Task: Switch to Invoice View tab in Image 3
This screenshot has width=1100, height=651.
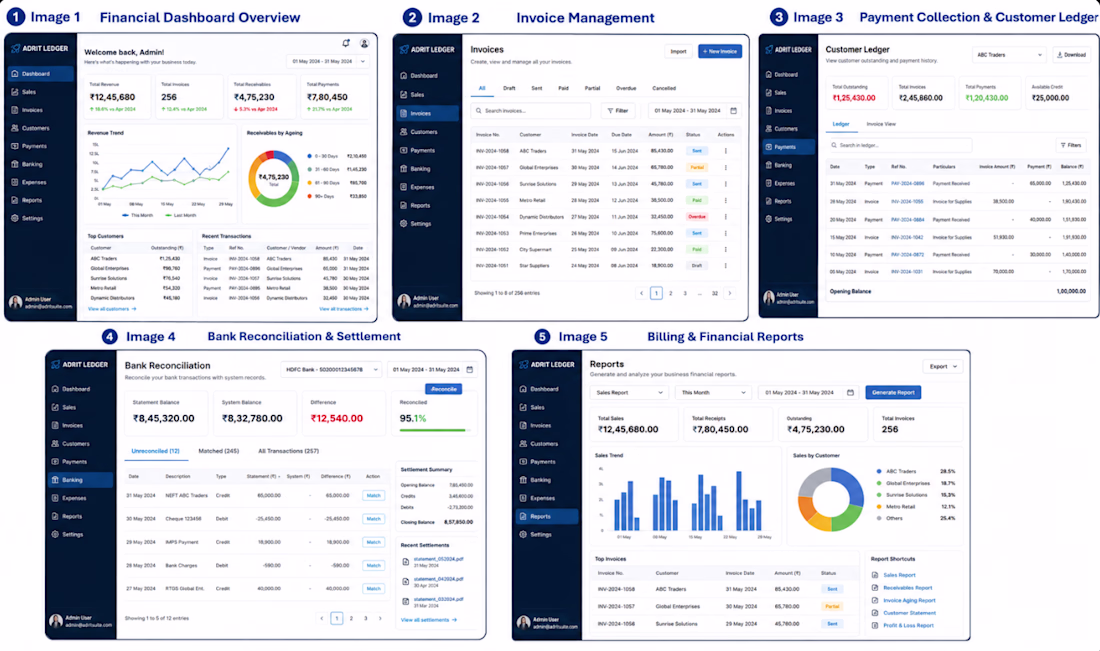Action: click(x=881, y=124)
